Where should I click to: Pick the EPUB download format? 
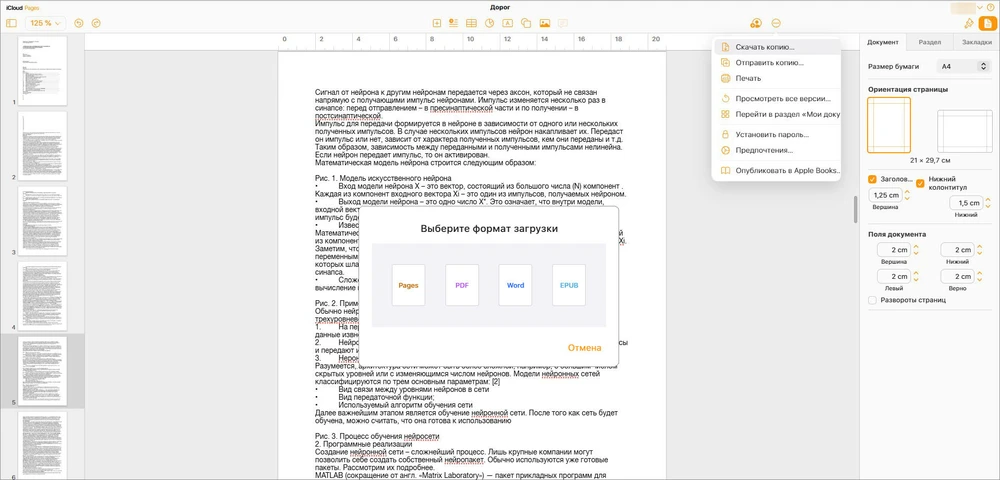(x=568, y=285)
